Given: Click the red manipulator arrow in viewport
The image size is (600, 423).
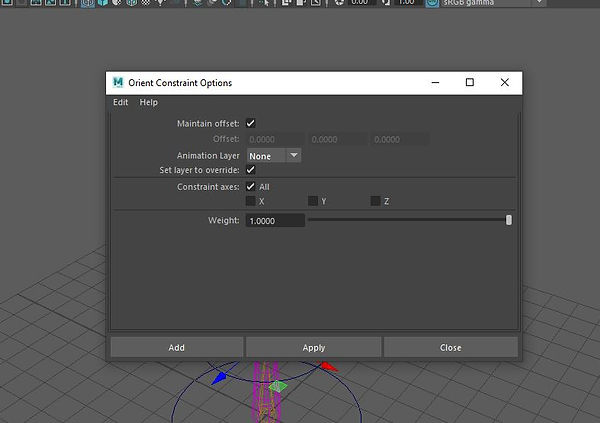Looking at the screenshot, I should click(x=329, y=366).
